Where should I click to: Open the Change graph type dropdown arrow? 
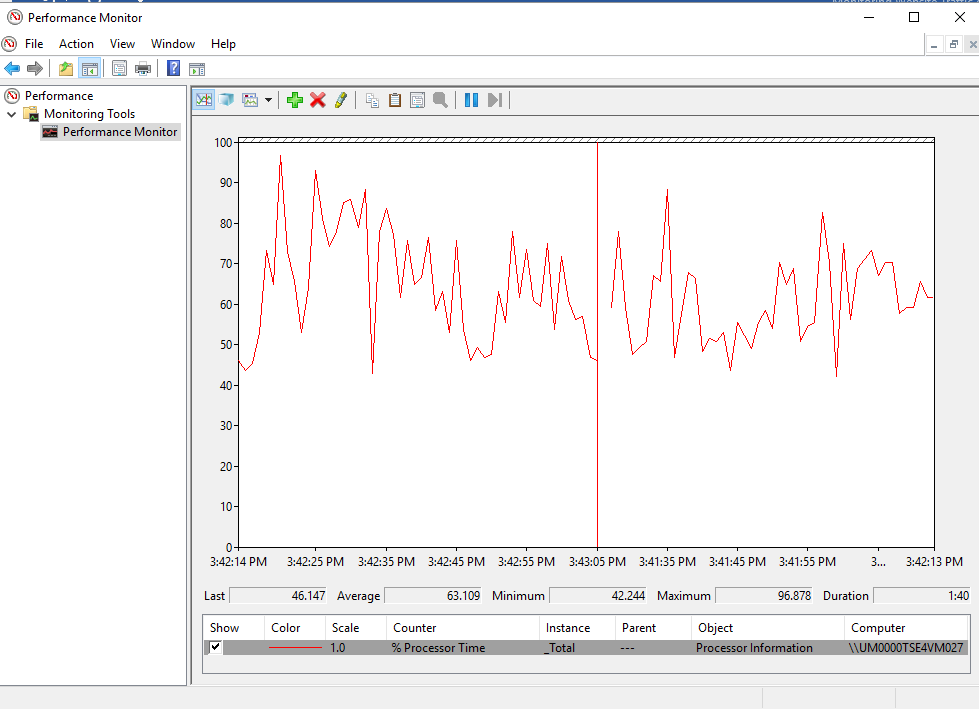(268, 101)
